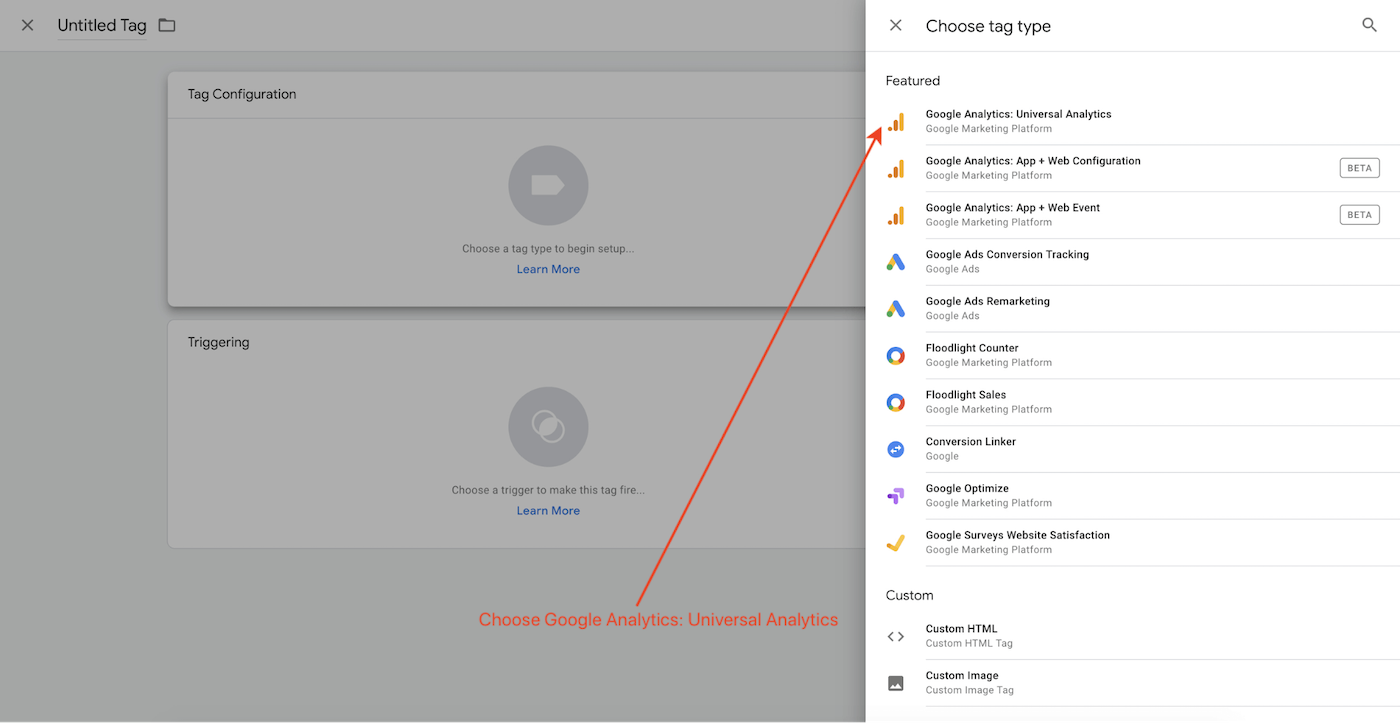The image size is (1400, 723).
Task: Click the Custom HTML code brackets icon
Action: pos(896,637)
